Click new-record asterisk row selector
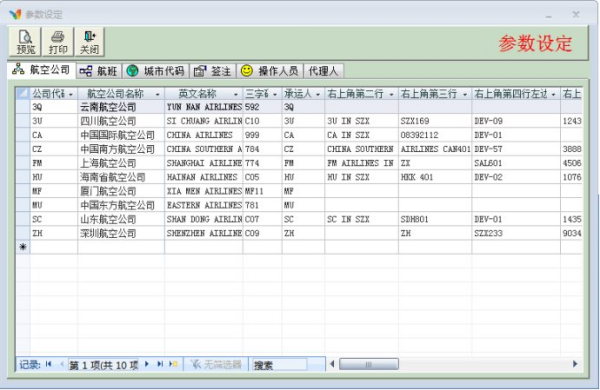 pos(23,247)
